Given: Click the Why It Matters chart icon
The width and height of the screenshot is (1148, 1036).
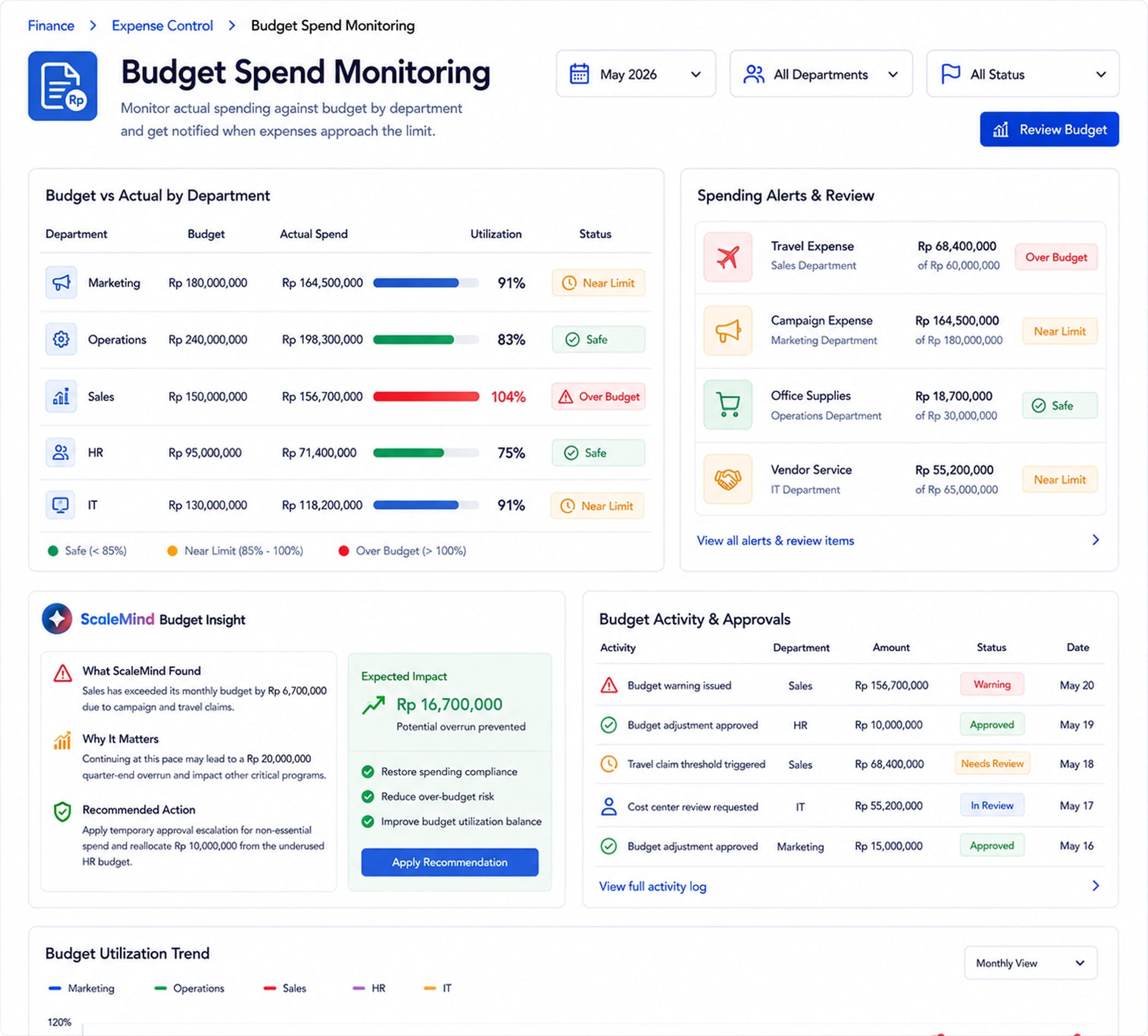Looking at the screenshot, I should pos(62,740).
